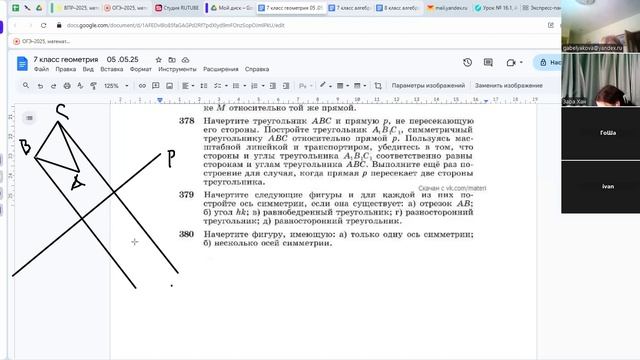Open the border color pencil dropdown

[325, 86]
